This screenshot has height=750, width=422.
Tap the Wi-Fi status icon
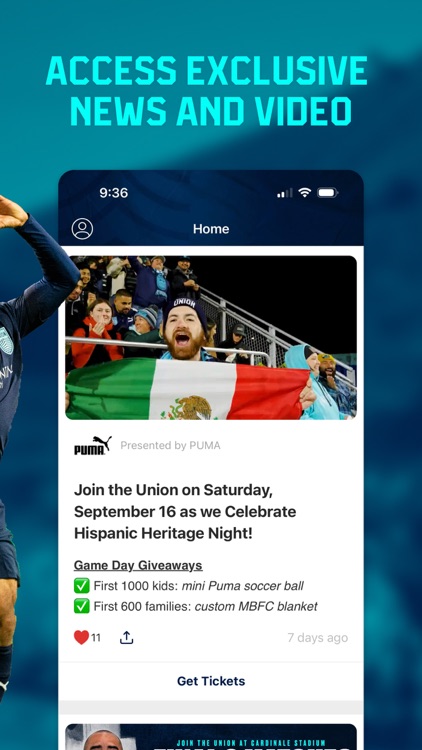[x=305, y=192]
